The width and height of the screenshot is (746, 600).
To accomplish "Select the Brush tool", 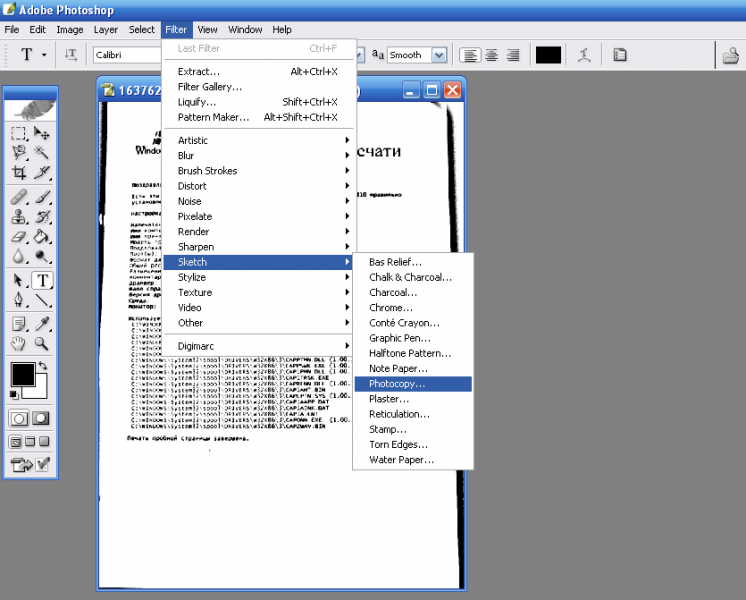I will tap(42, 197).
